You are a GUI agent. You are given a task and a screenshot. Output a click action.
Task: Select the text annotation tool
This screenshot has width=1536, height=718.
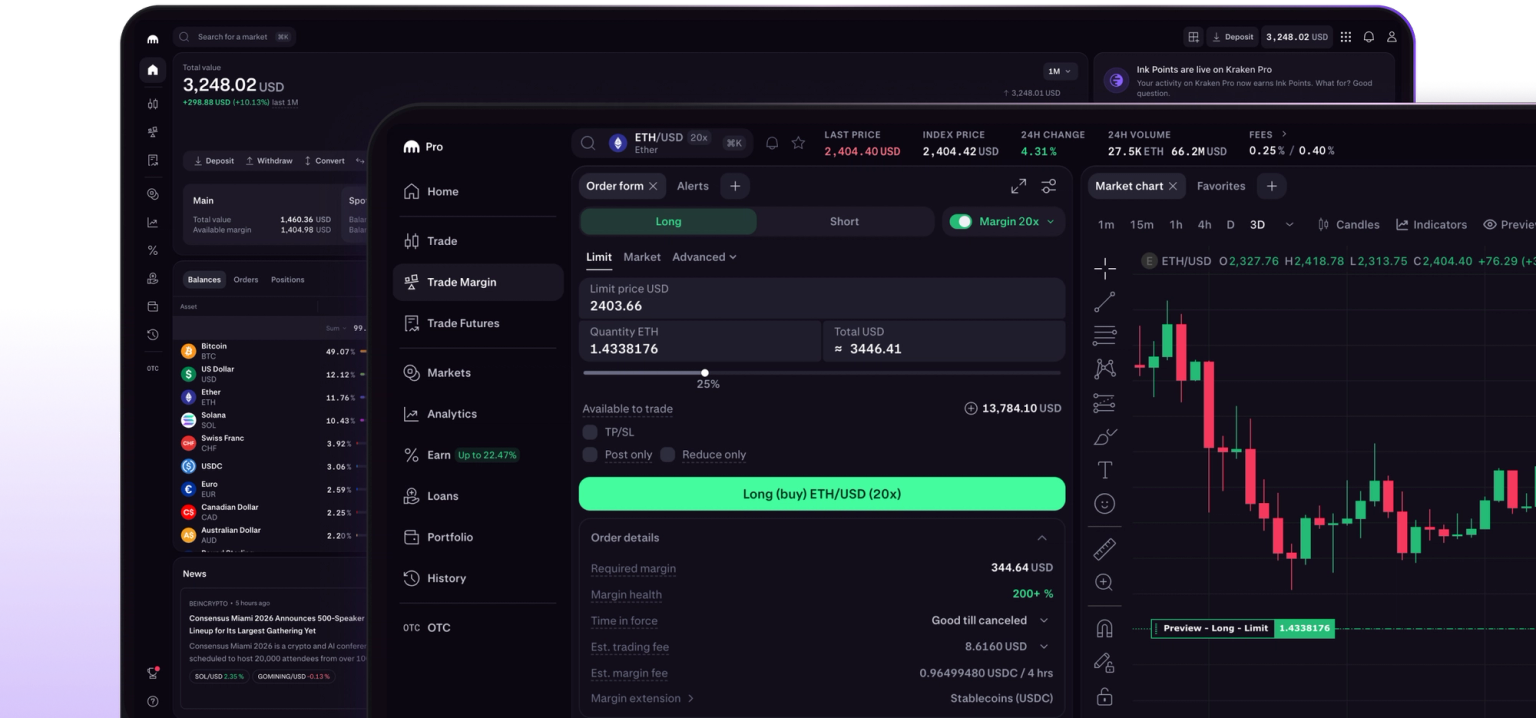pos(1105,470)
